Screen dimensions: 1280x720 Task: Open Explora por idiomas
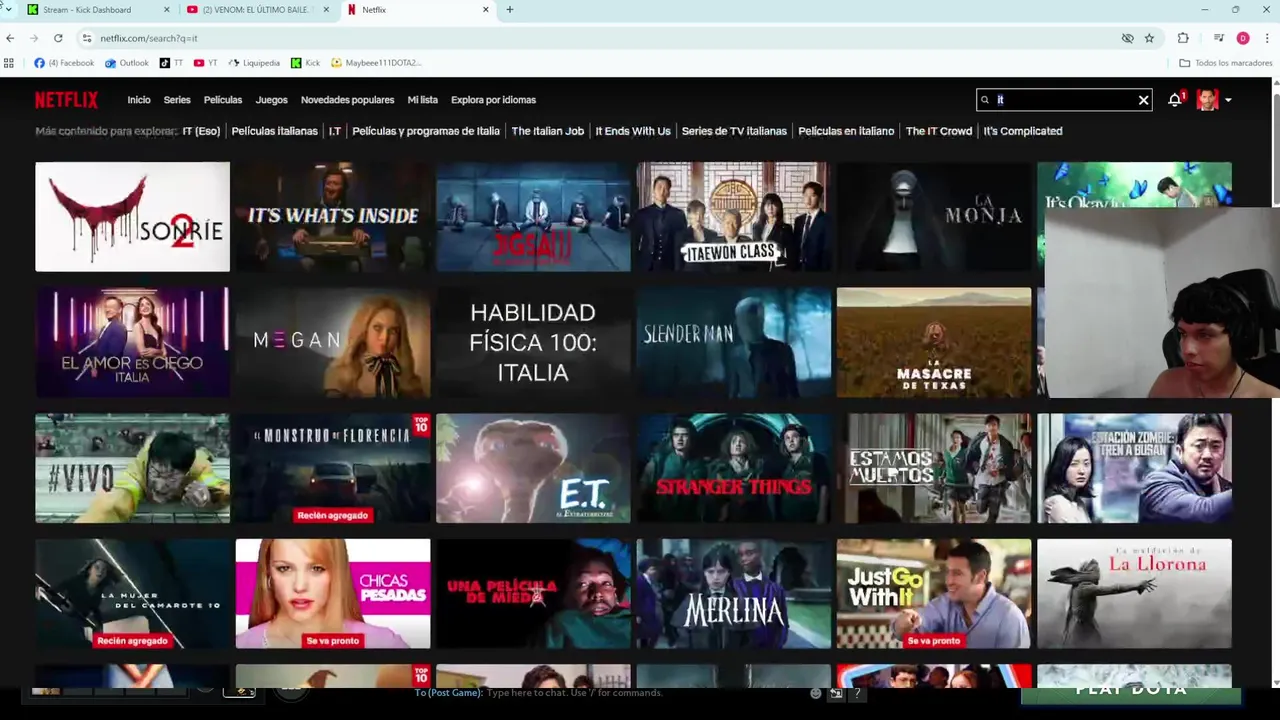point(493,100)
